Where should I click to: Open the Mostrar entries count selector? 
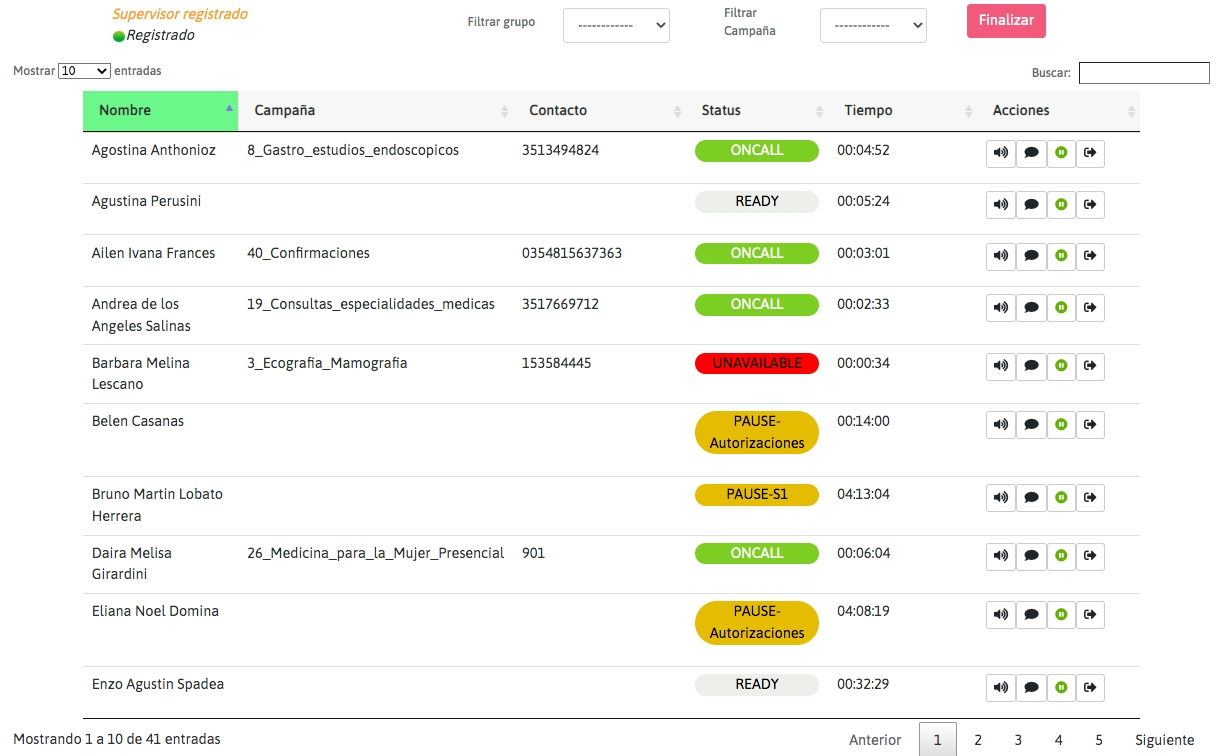[x=84, y=71]
